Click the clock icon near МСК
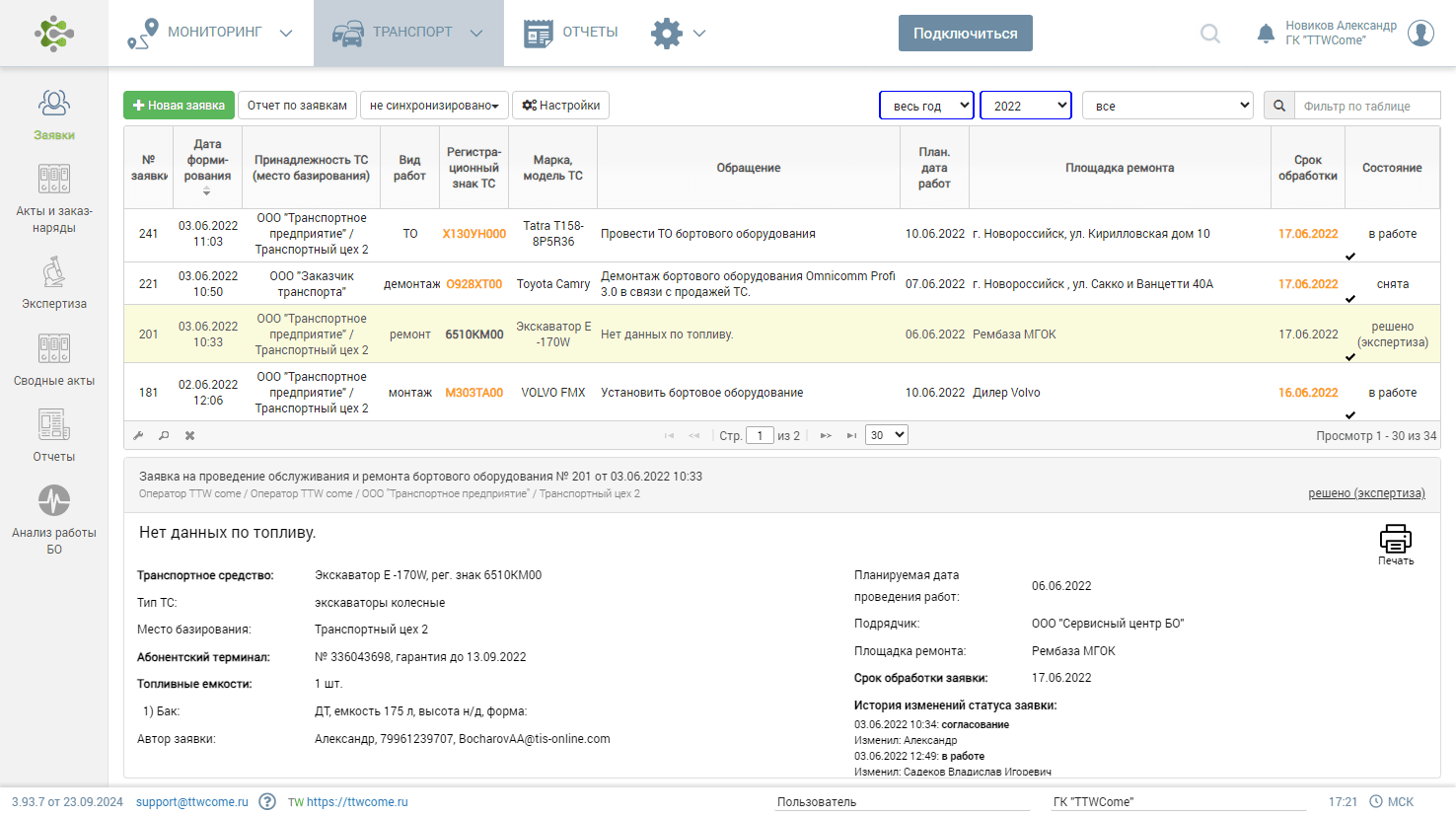Image resolution: width=1456 pixels, height=817 pixels. coord(1375,801)
